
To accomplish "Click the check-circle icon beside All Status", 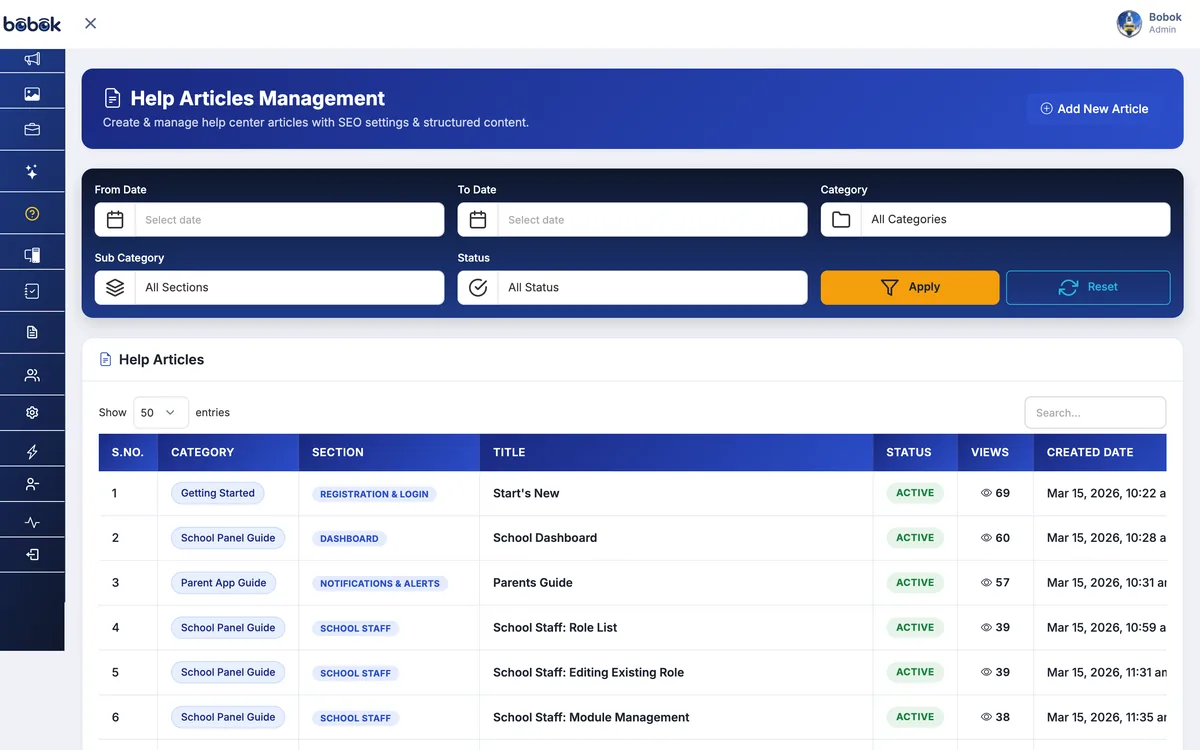I will [x=478, y=287].
